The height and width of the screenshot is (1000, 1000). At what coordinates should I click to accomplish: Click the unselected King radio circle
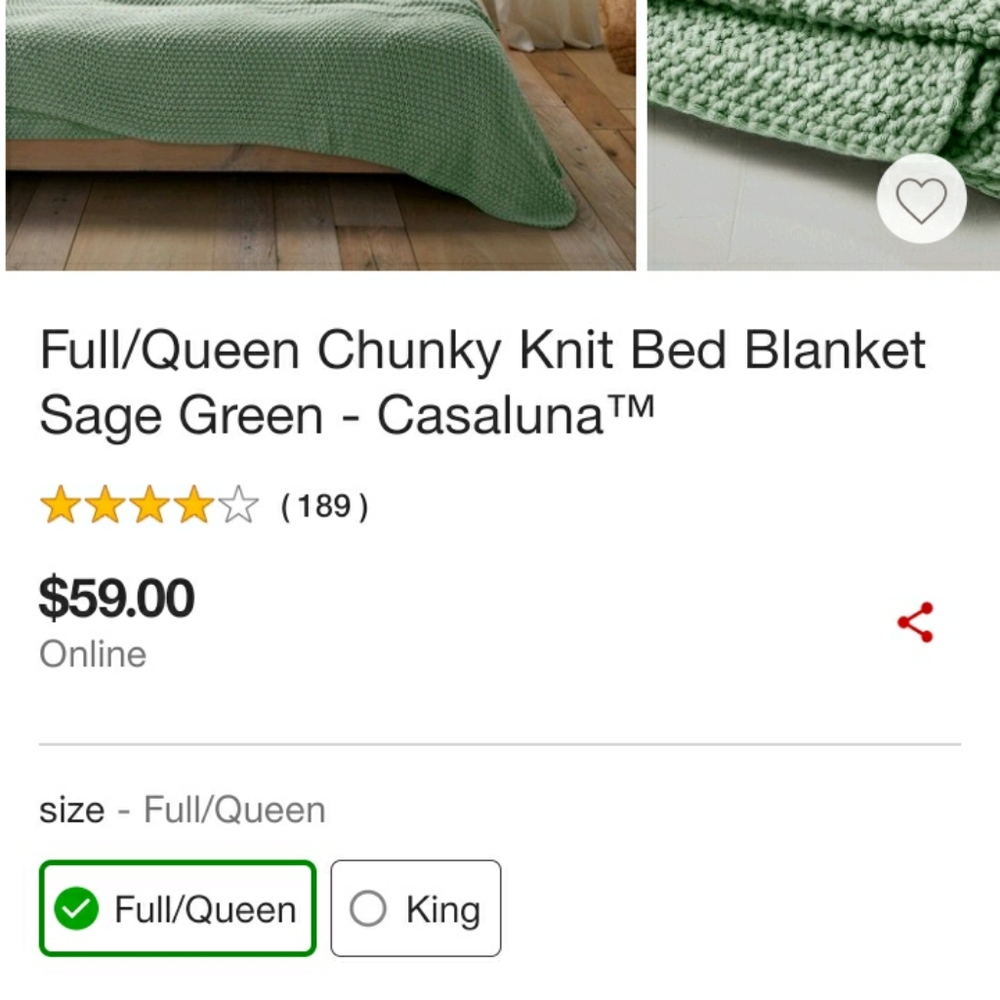(x=370, y=908)
